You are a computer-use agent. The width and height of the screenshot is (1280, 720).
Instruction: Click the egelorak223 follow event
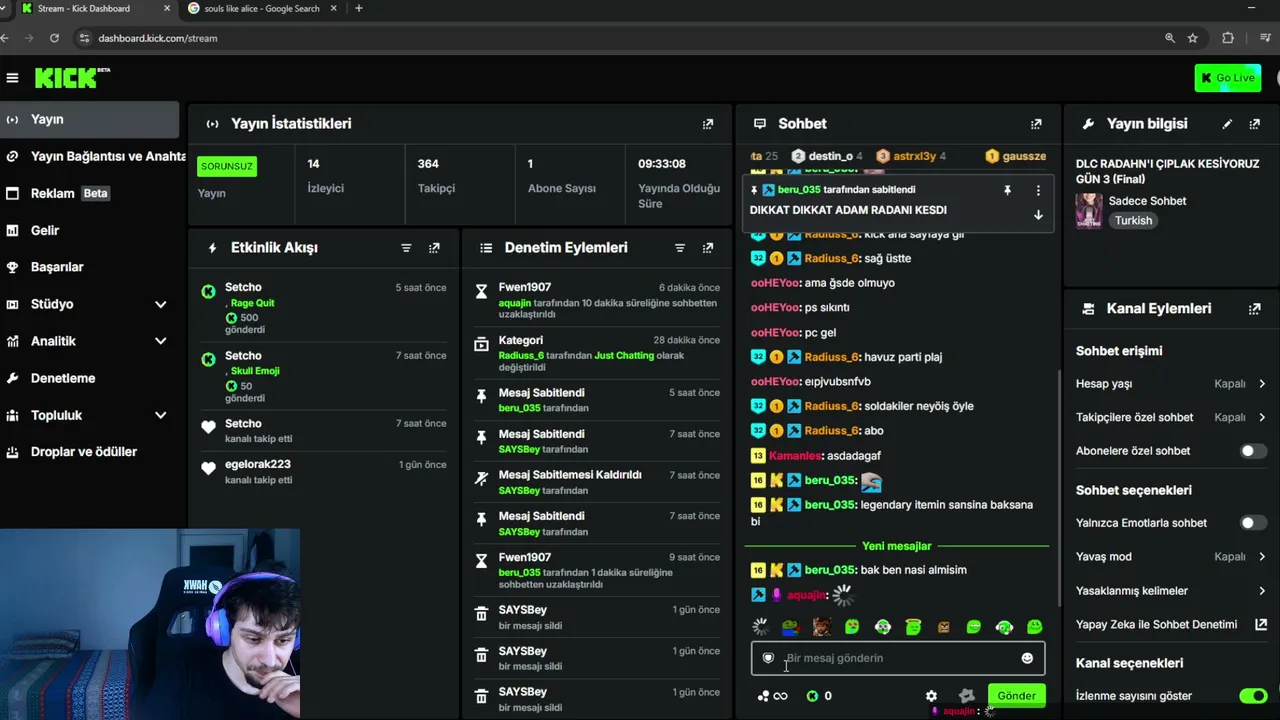pos(323,472)
